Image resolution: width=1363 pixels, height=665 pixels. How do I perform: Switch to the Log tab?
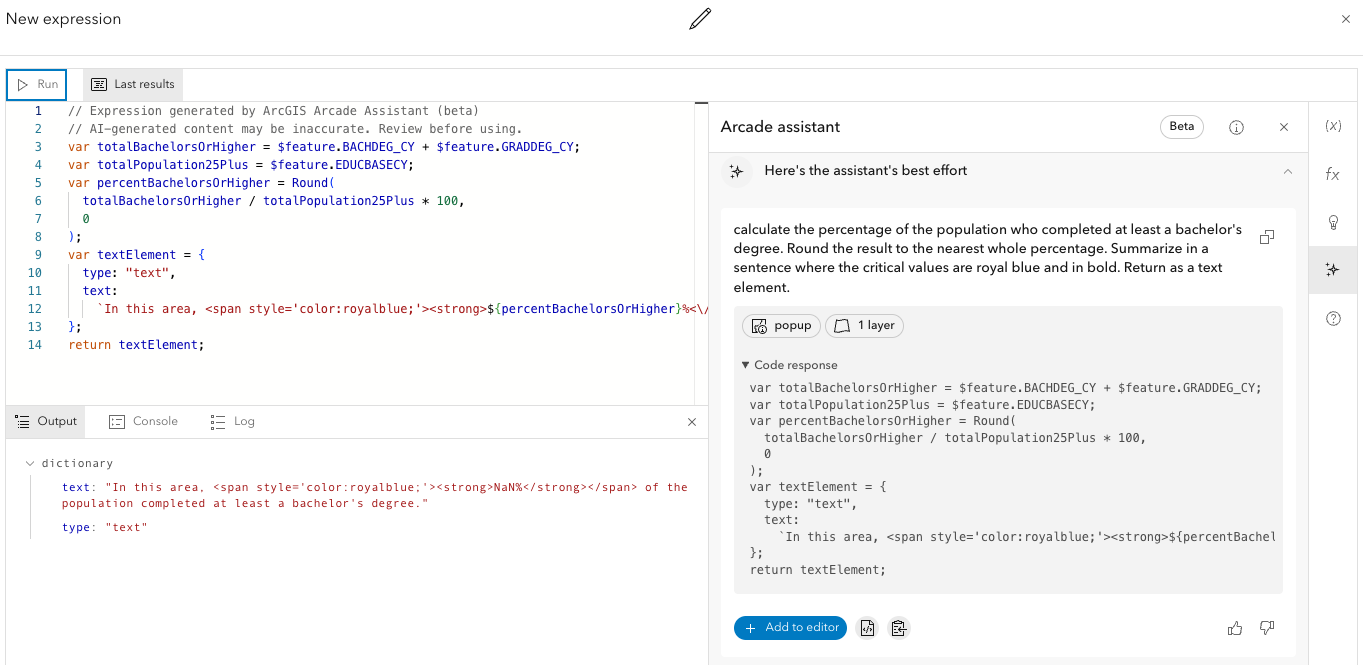(233, 422)
